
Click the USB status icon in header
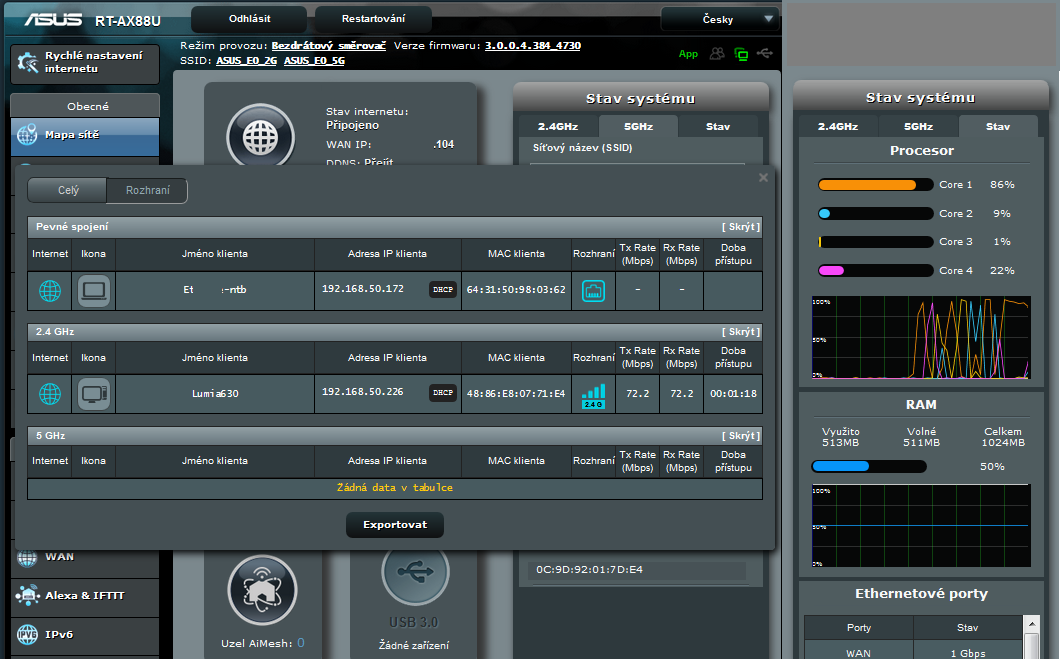pos(766,54)
